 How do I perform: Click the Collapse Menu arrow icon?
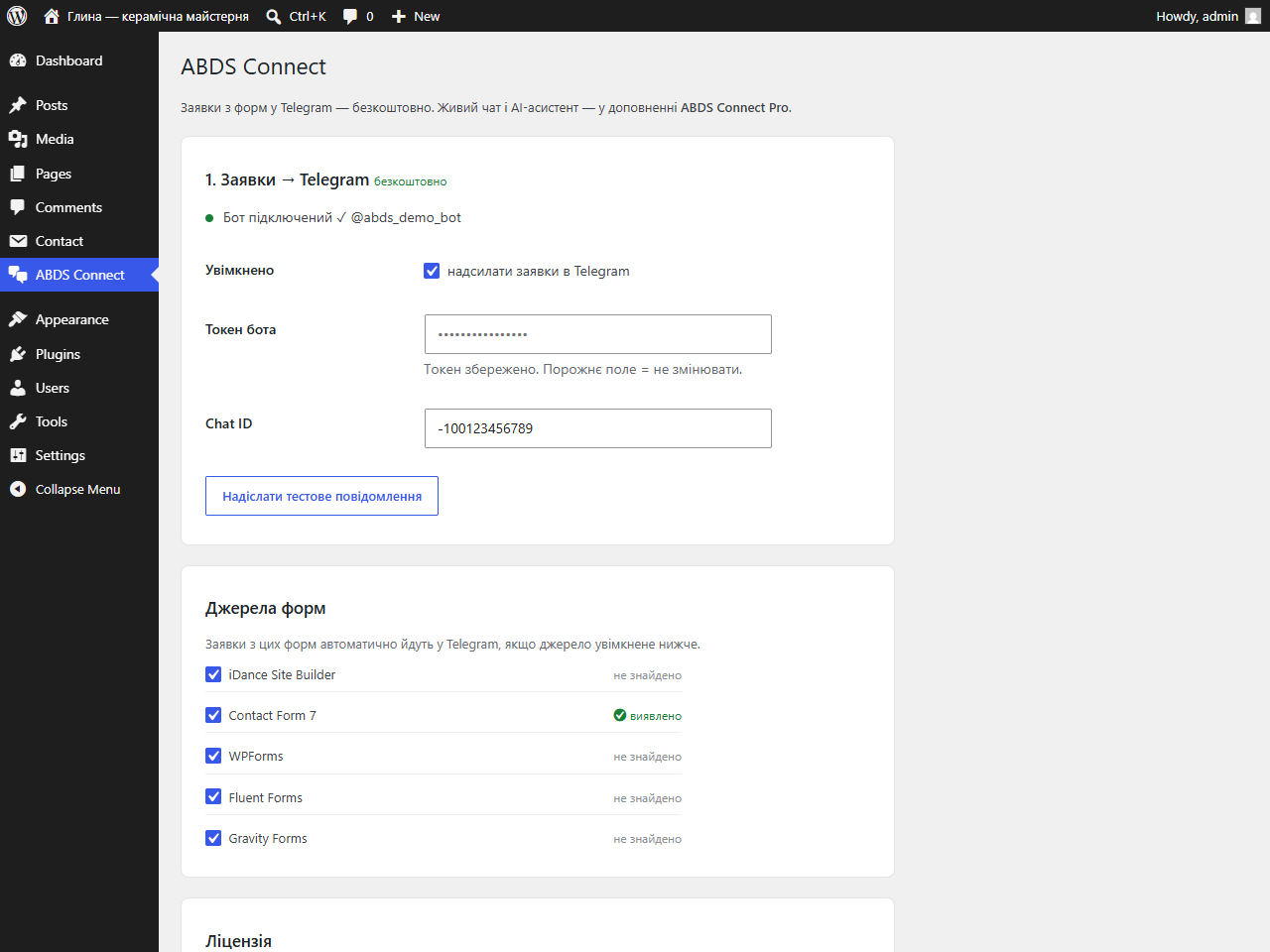point(18,489)
